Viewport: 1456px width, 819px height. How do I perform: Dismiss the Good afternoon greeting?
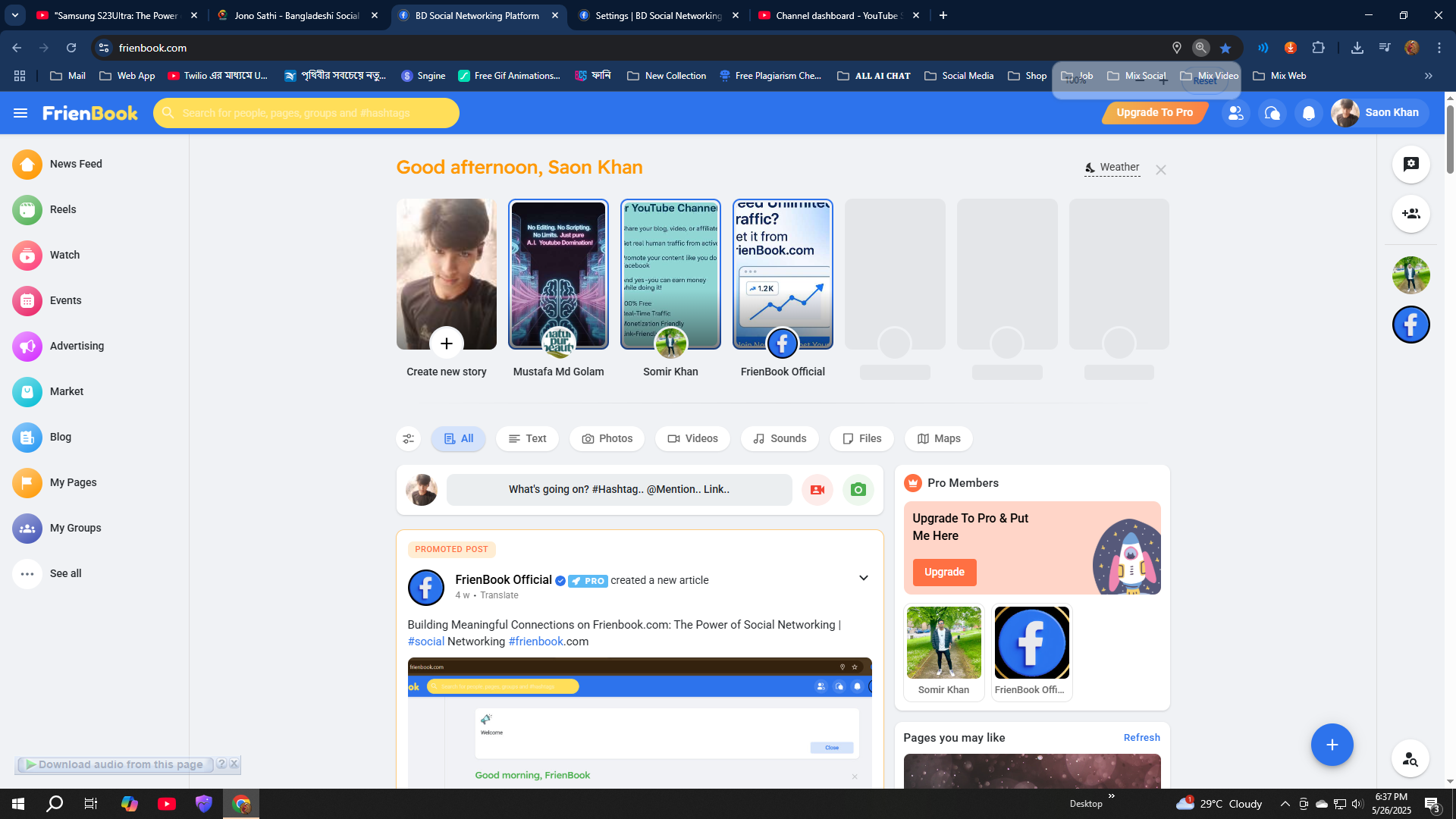point(1160,170)
